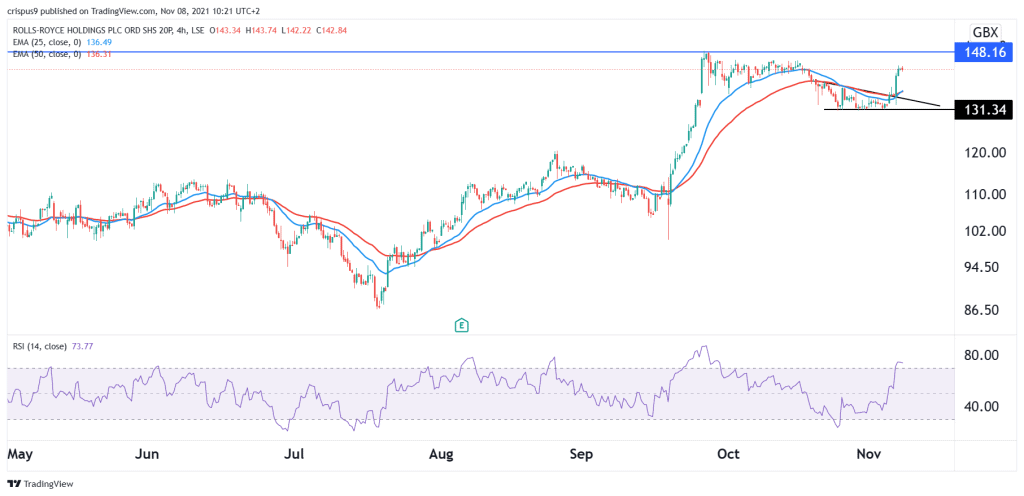Click the May label on time axis
Viewport: 1024px width, 496px height.
[19, 455]
